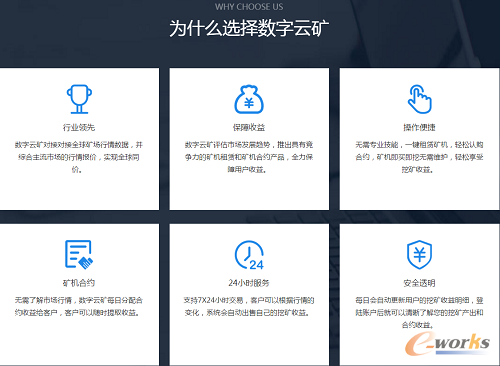Click the description text under 24小时服务

point(249,306)
